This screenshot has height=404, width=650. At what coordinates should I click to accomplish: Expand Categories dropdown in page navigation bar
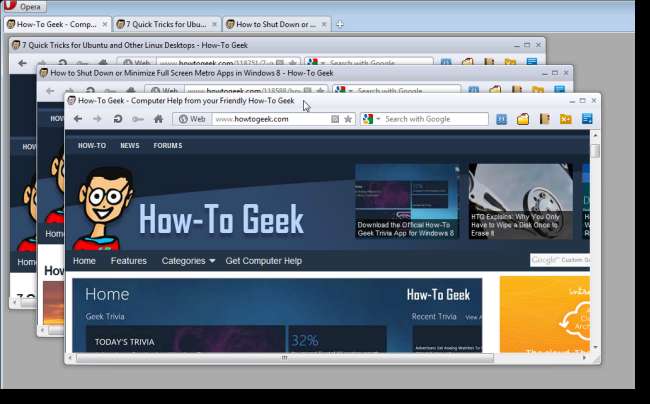coord(188,261)
